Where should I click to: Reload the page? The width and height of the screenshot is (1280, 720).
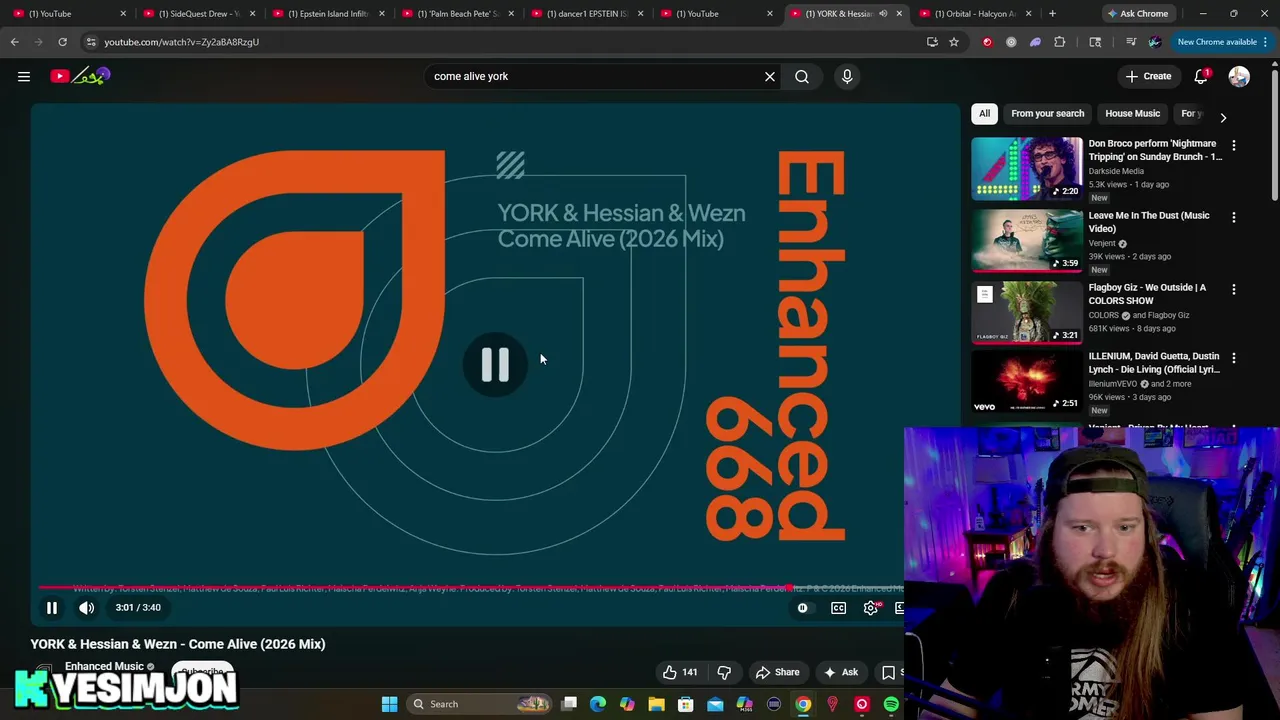coord(62,42)
